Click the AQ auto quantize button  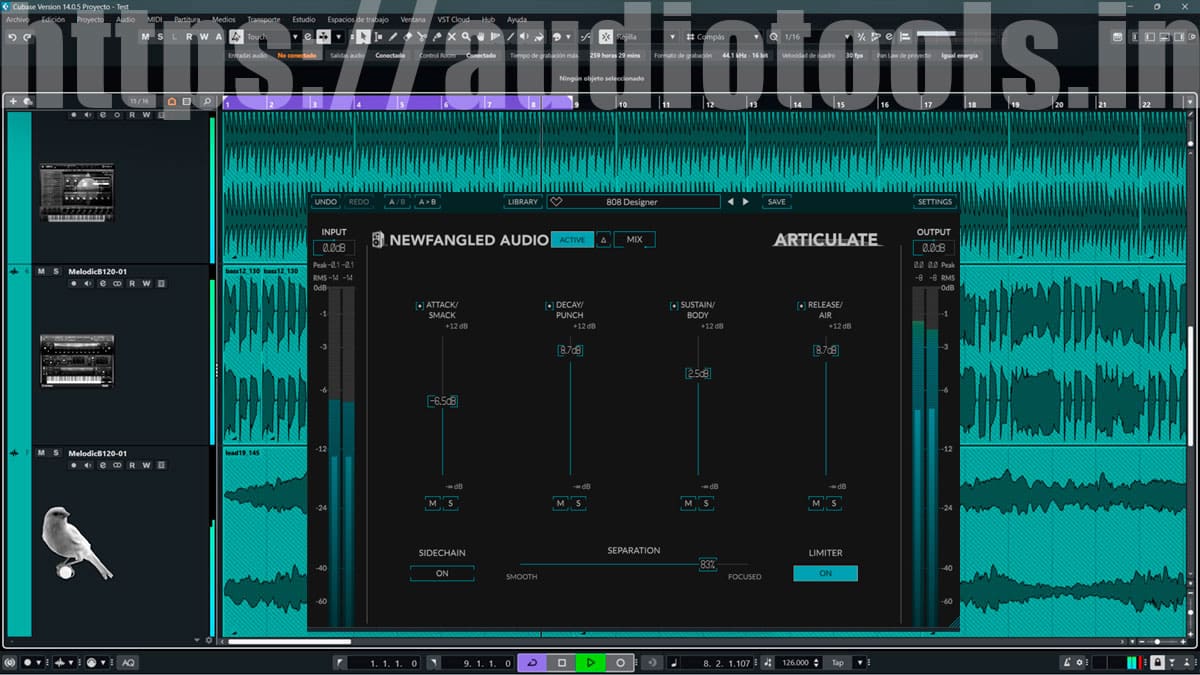click(129, 662)
